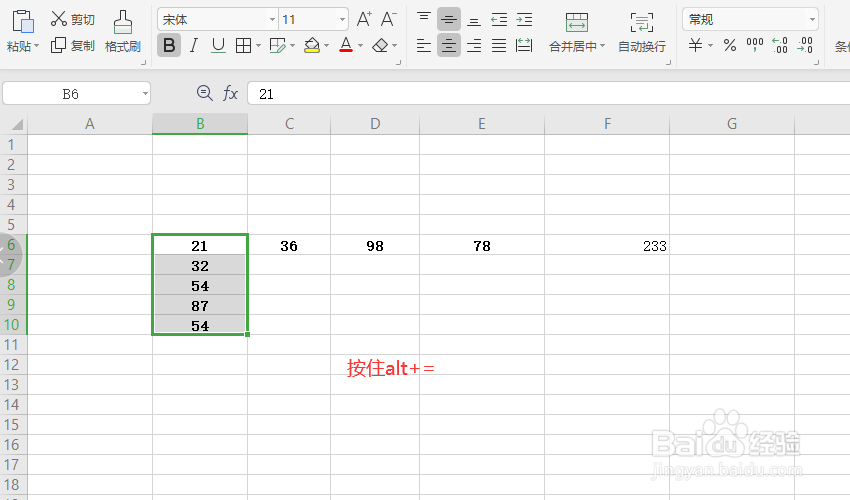The height and width of the screenshot is (500, 850).
Task: Click the zoom magnifier next to fx
Action: (x=204, y=93)
